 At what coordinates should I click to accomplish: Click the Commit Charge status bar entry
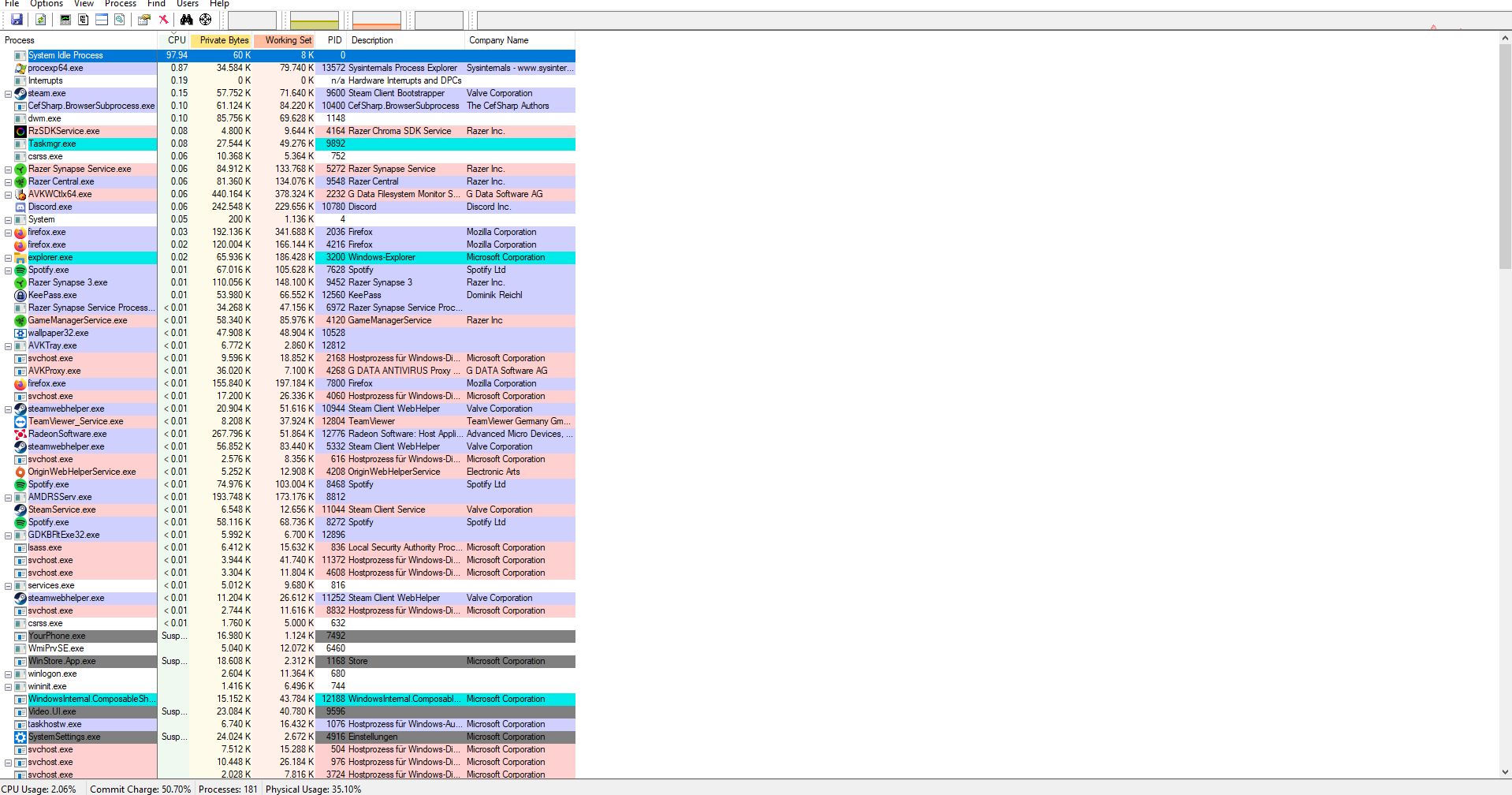(140, 789)
